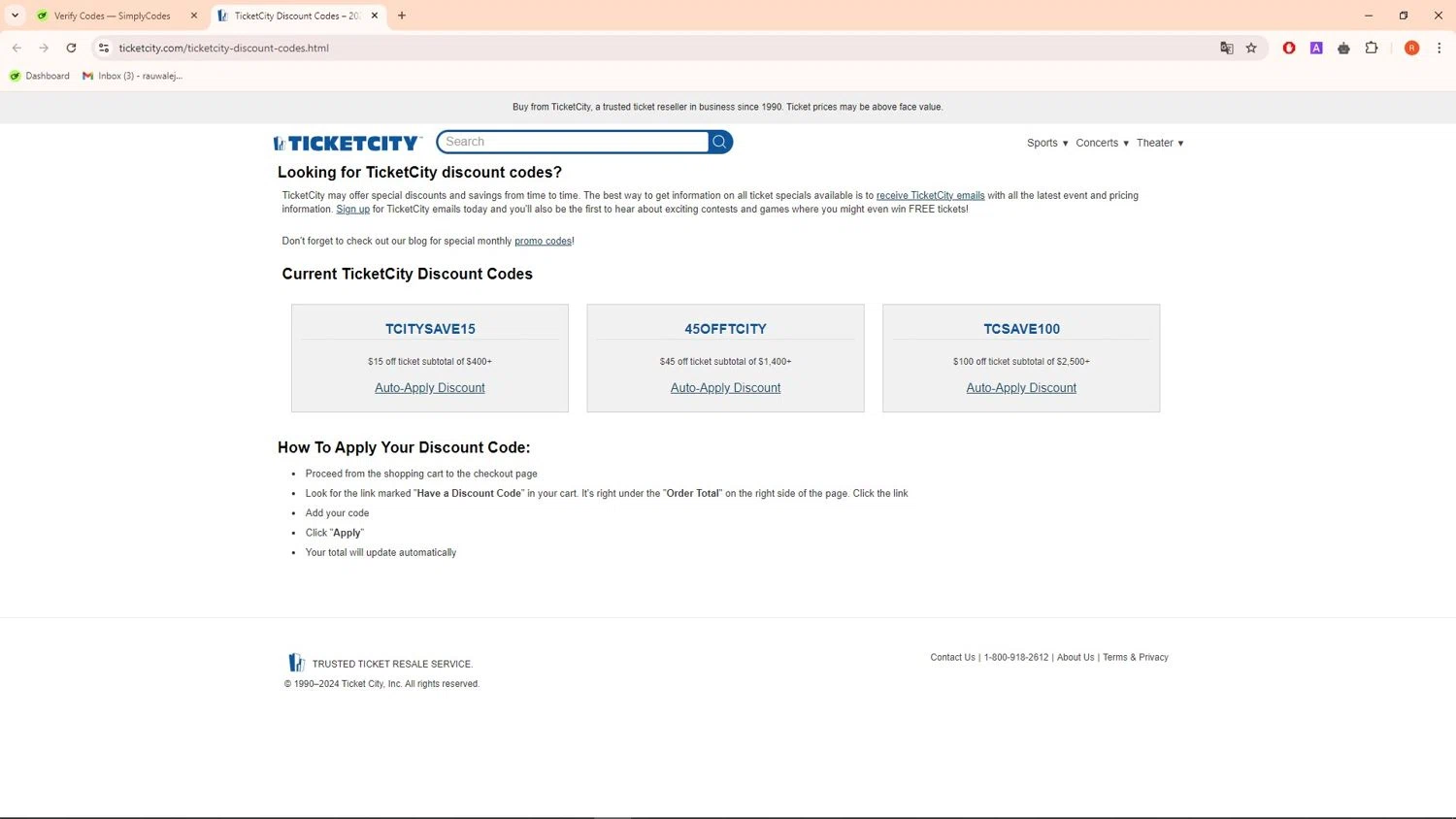Open a new tab with plus icon

click(x=402, y=16)
